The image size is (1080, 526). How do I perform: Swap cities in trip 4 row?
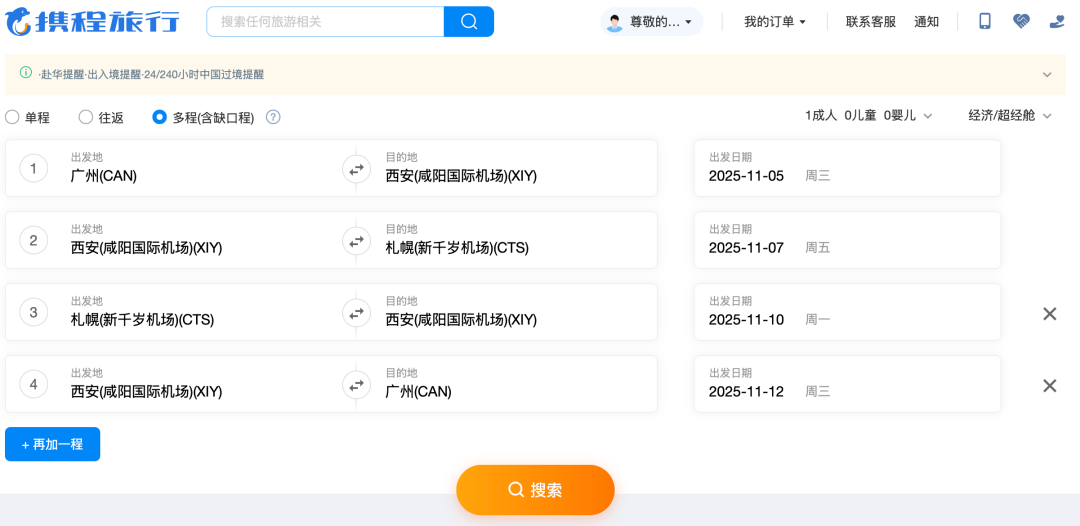(x=356, y=384)
